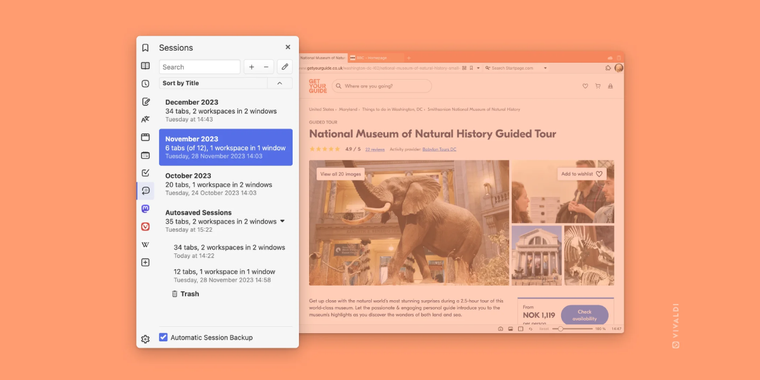Open the reviews link beside rating
Viewport: 760px width, 380px height.
click(x=375, y=149)
